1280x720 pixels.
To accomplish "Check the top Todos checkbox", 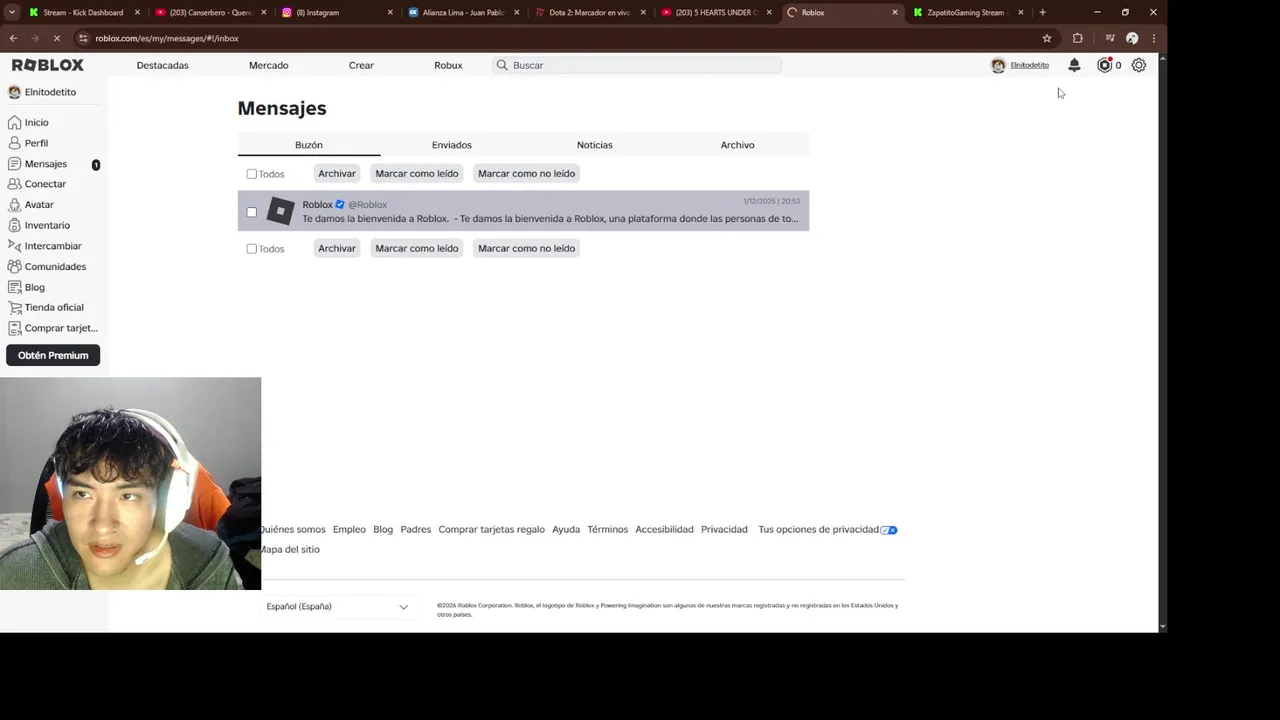I will coord(251,174).
